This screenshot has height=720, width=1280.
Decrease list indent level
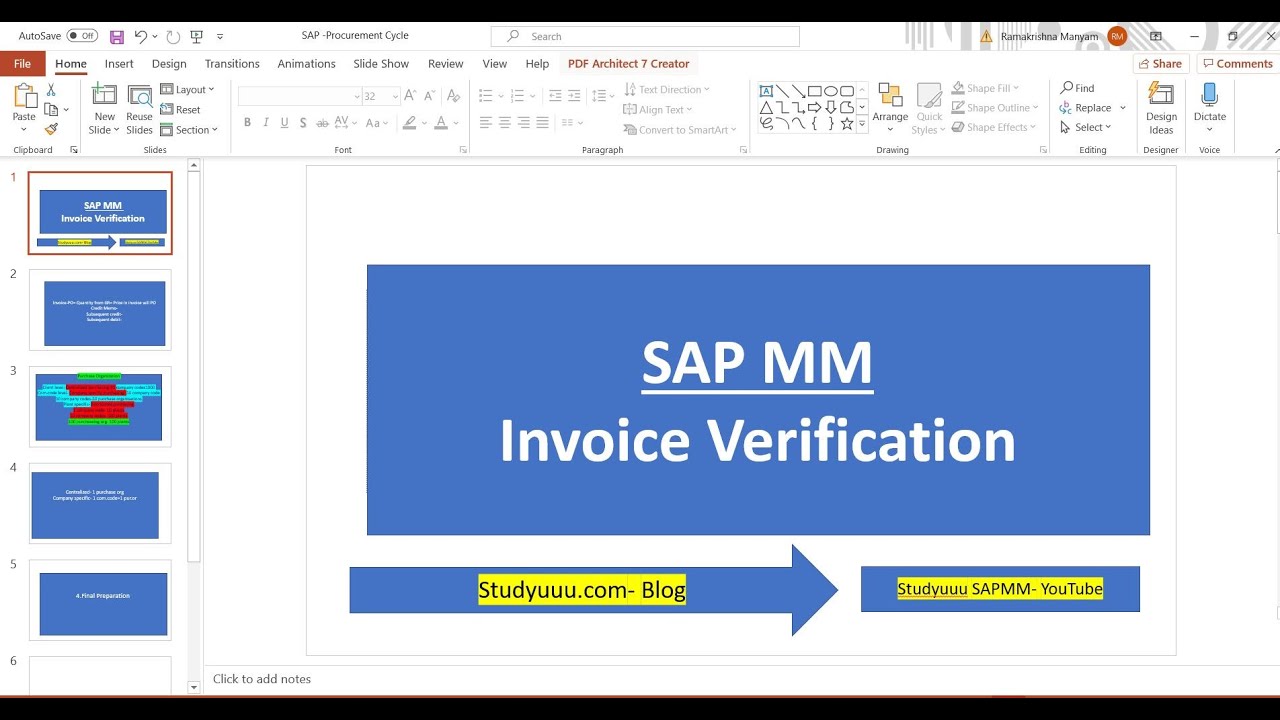(556, 96)
